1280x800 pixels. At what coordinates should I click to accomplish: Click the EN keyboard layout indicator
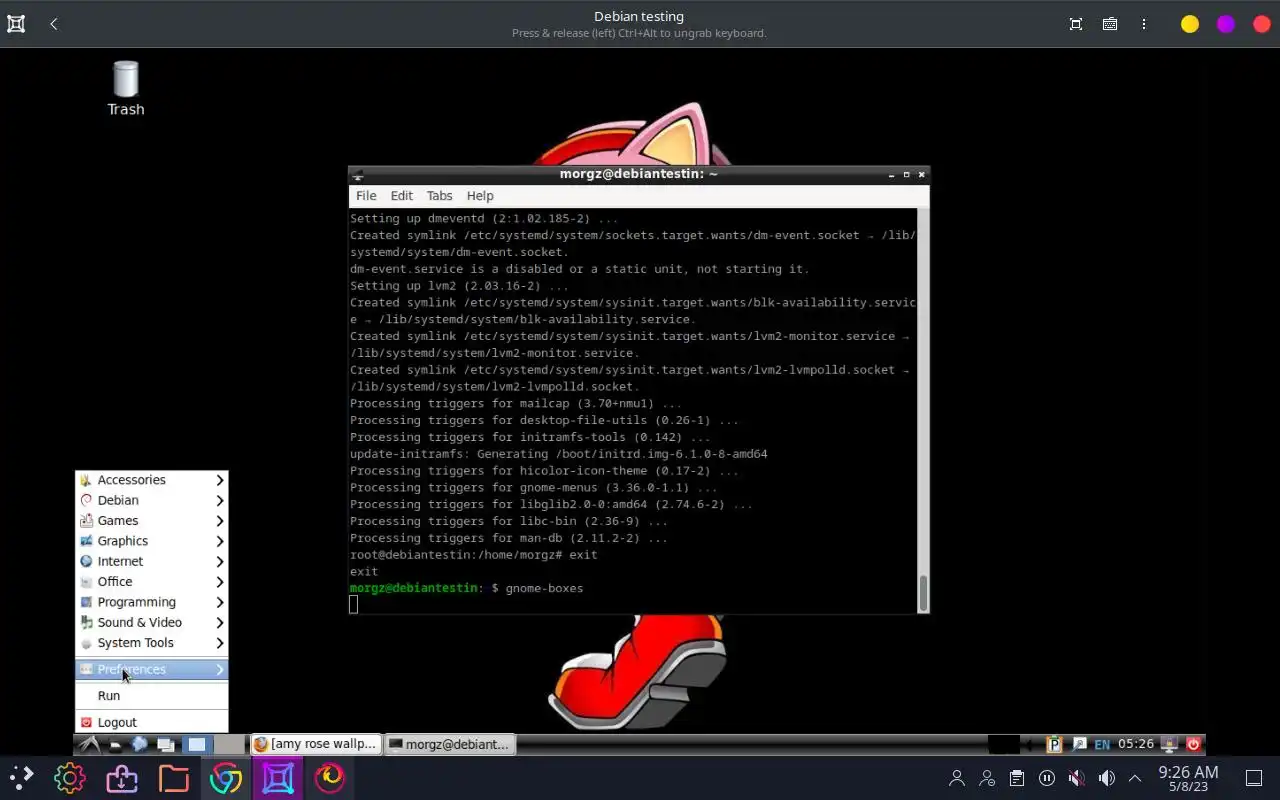click(1102, 745)
